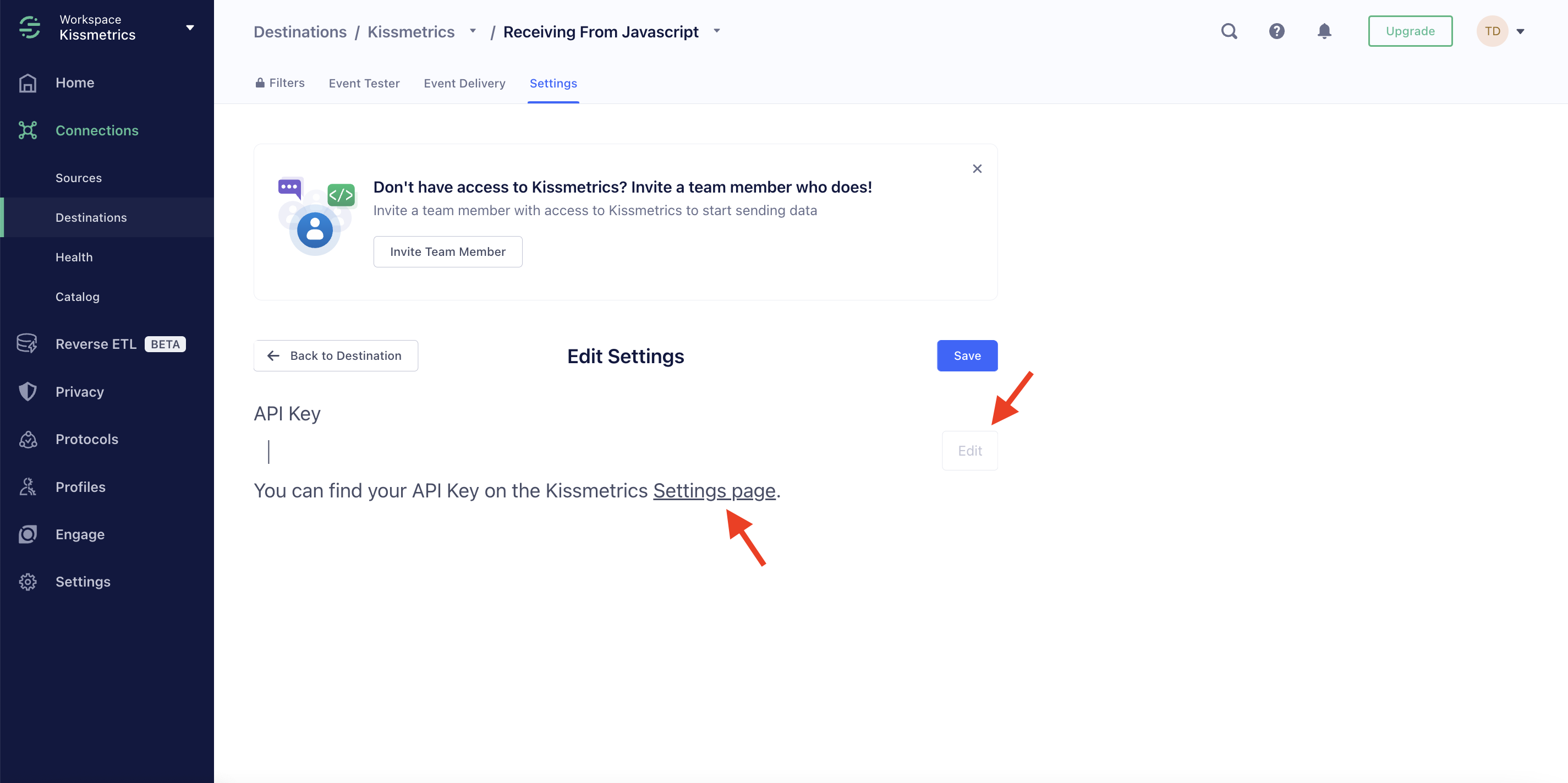Expand the Workspace Kissmetrics switcher
The height and width of the screenshot is (783, 1568).
click(190, 28)
